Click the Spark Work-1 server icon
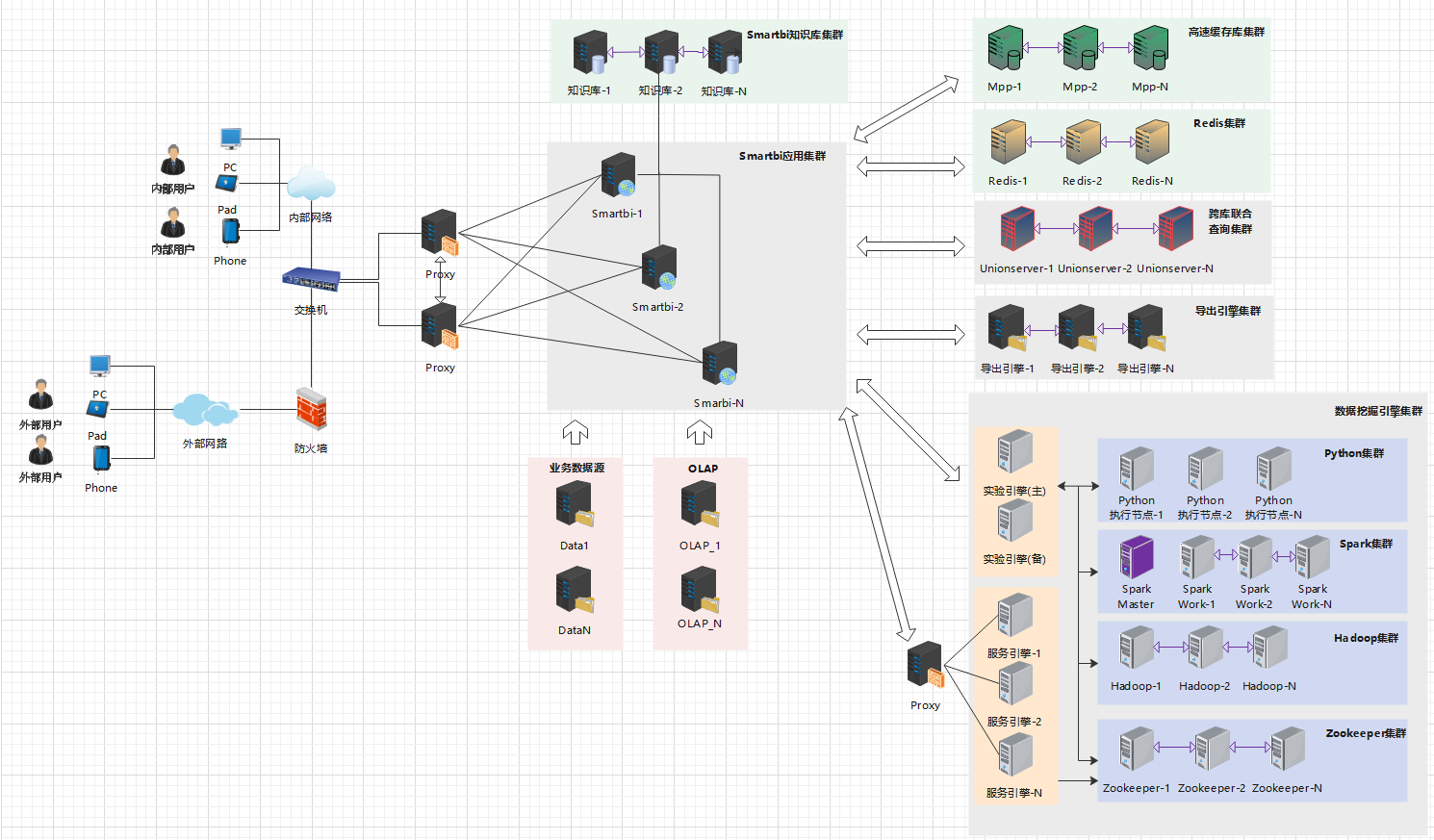Image resolution: width=1434 pixels, height=840 pixels. pos(1197,557)
